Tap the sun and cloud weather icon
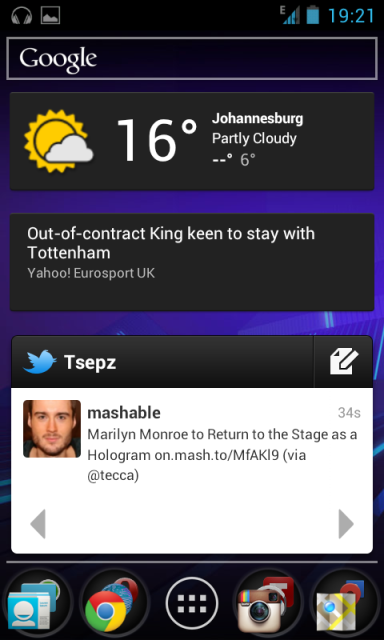The height and width of the screenshot is (640, 384). [58, 141]
